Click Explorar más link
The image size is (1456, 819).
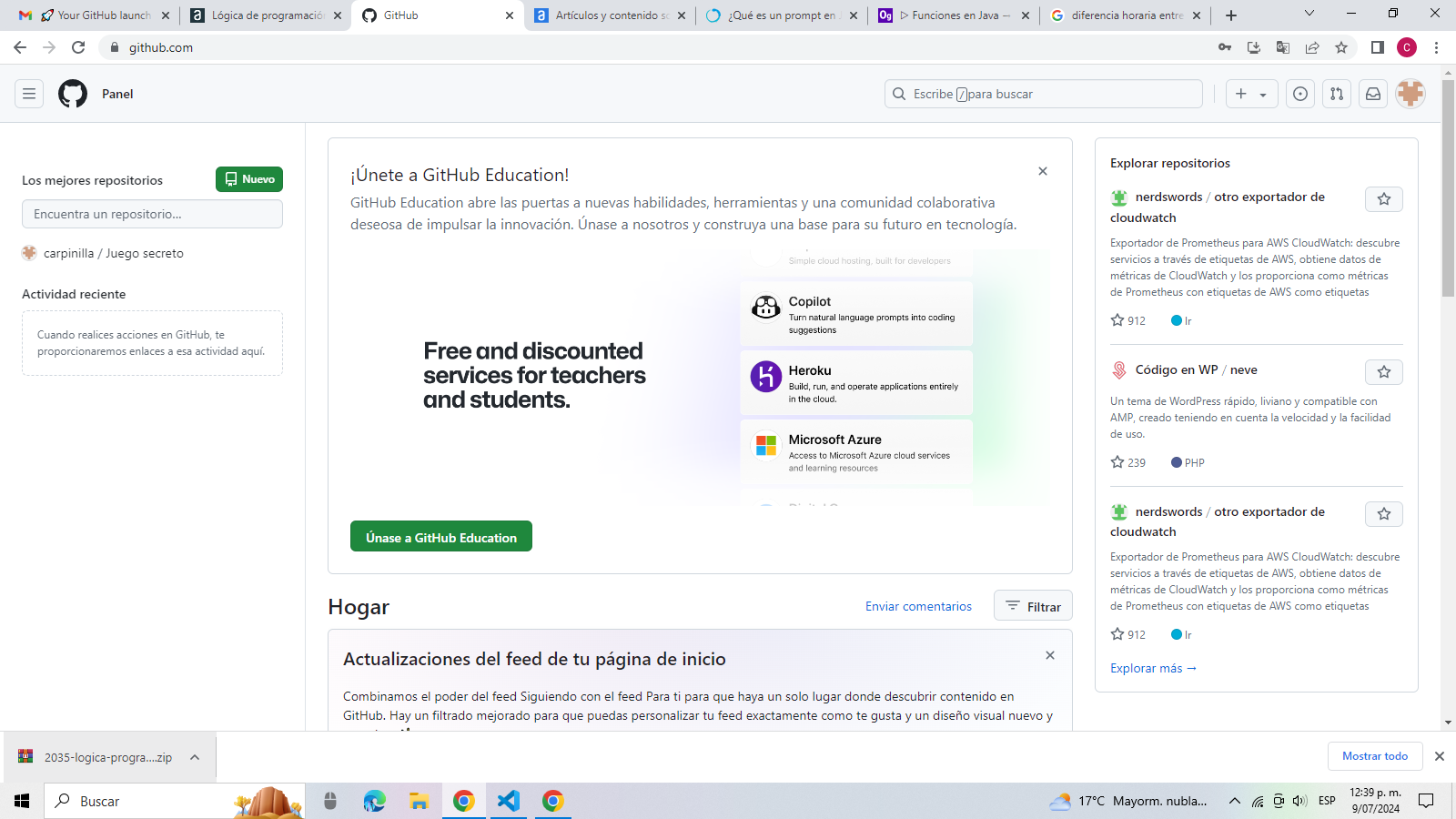click(x=1153, y=668)
